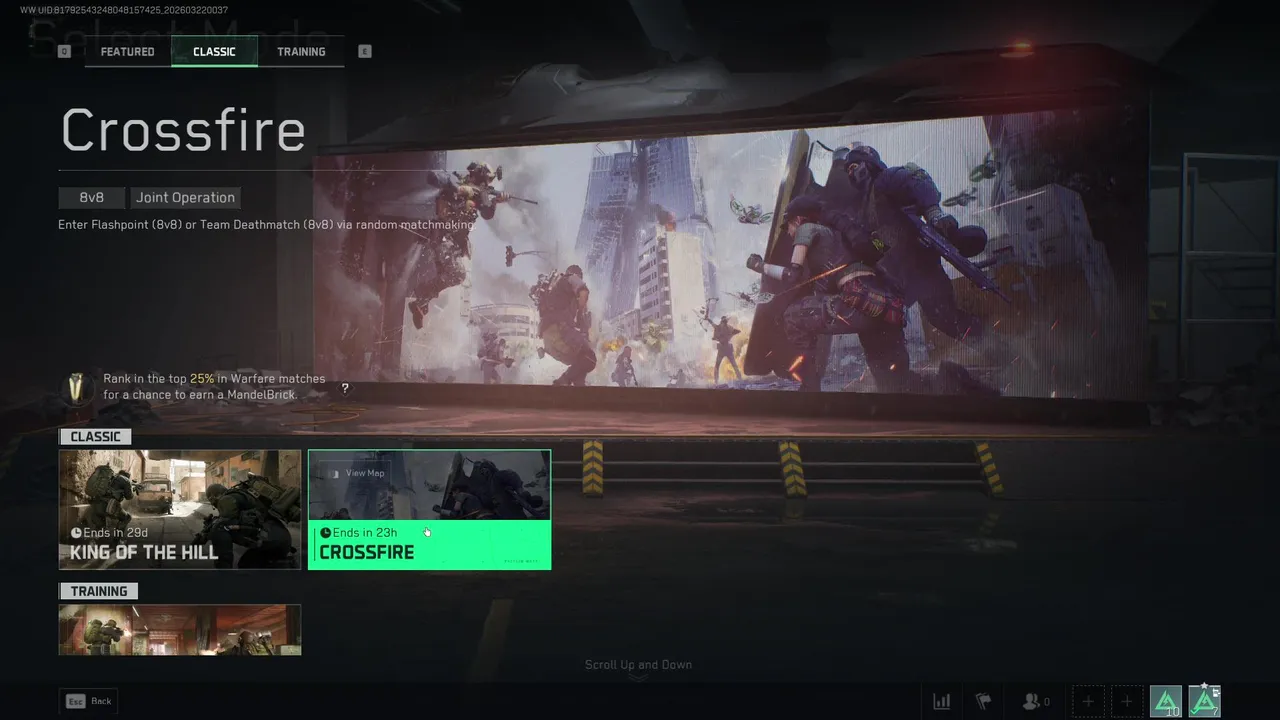The height and width of the screenshot is (720, 1280).
Task: Open the statistics bar chart icon
Action: [x=941, y=702]
